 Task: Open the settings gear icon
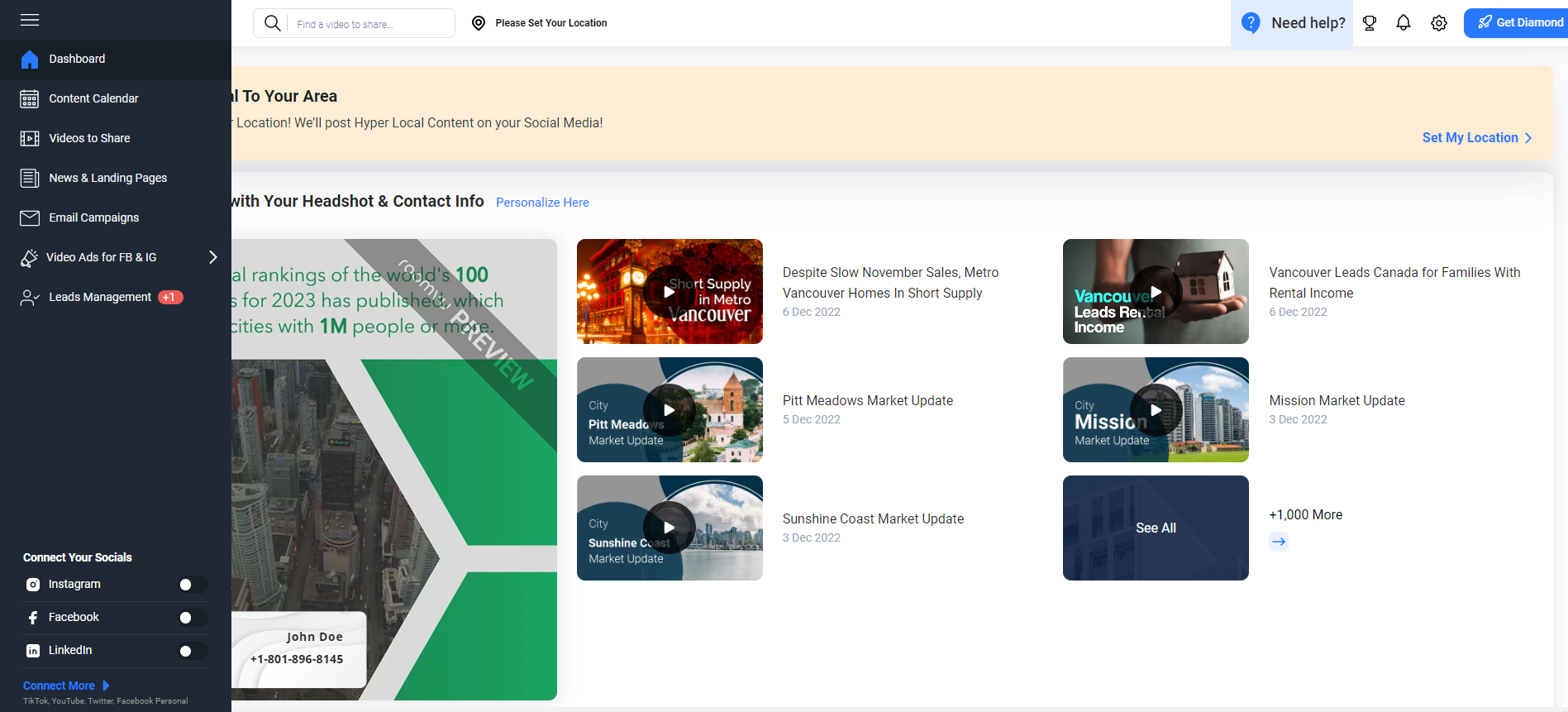click(1439, 23)
